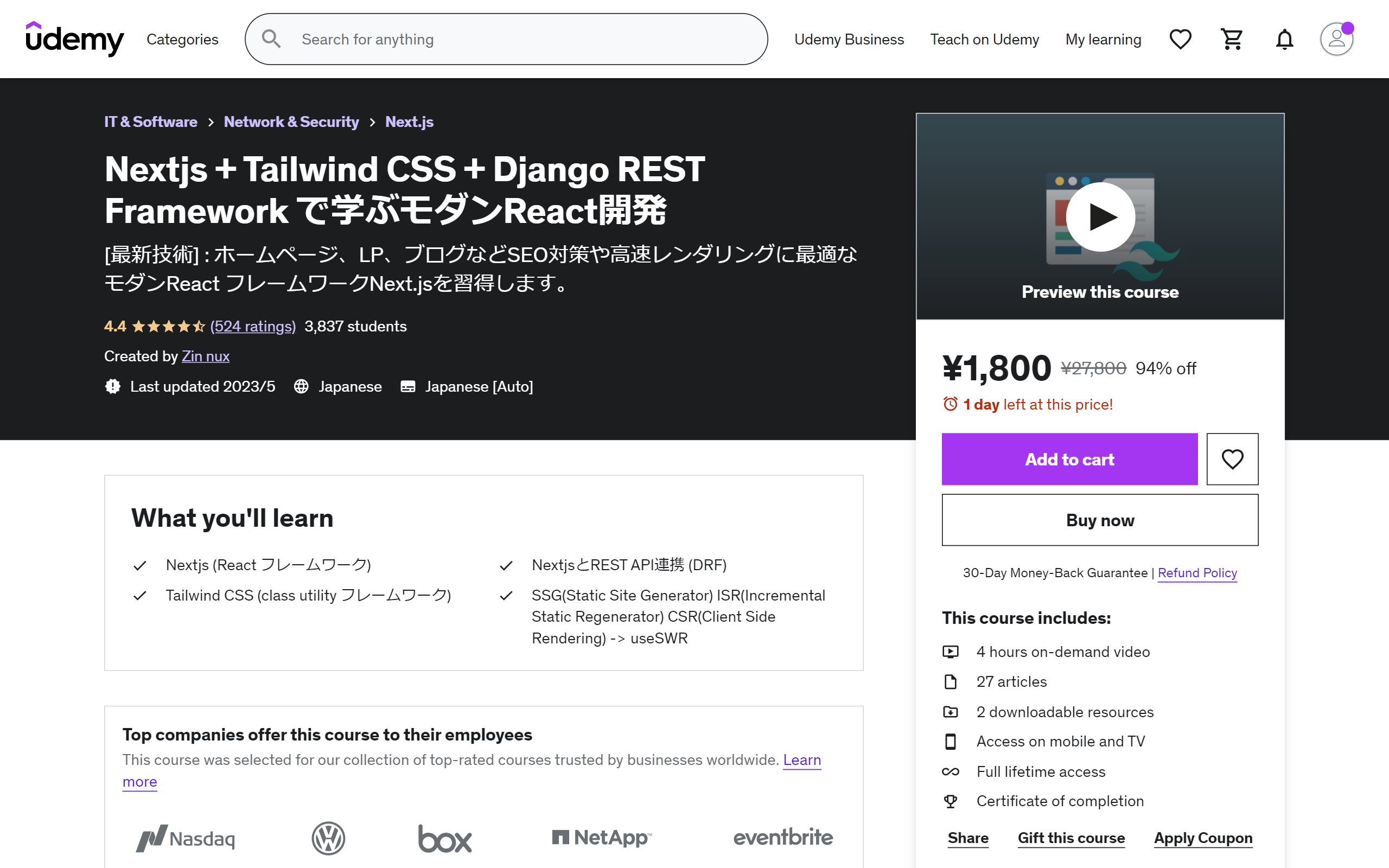The height and width of the screenshot is (868, 1389).
Task: Navigate to Network & Security breadcrumb
Action: coord(291,122)
